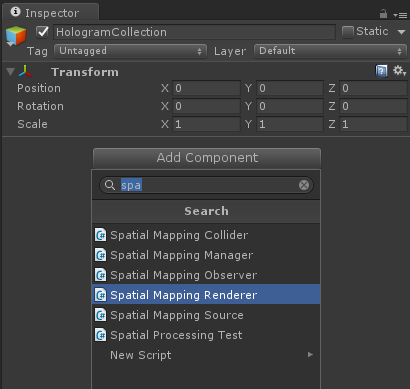Open the Inspector panel options menu

[x=400, y=15]
